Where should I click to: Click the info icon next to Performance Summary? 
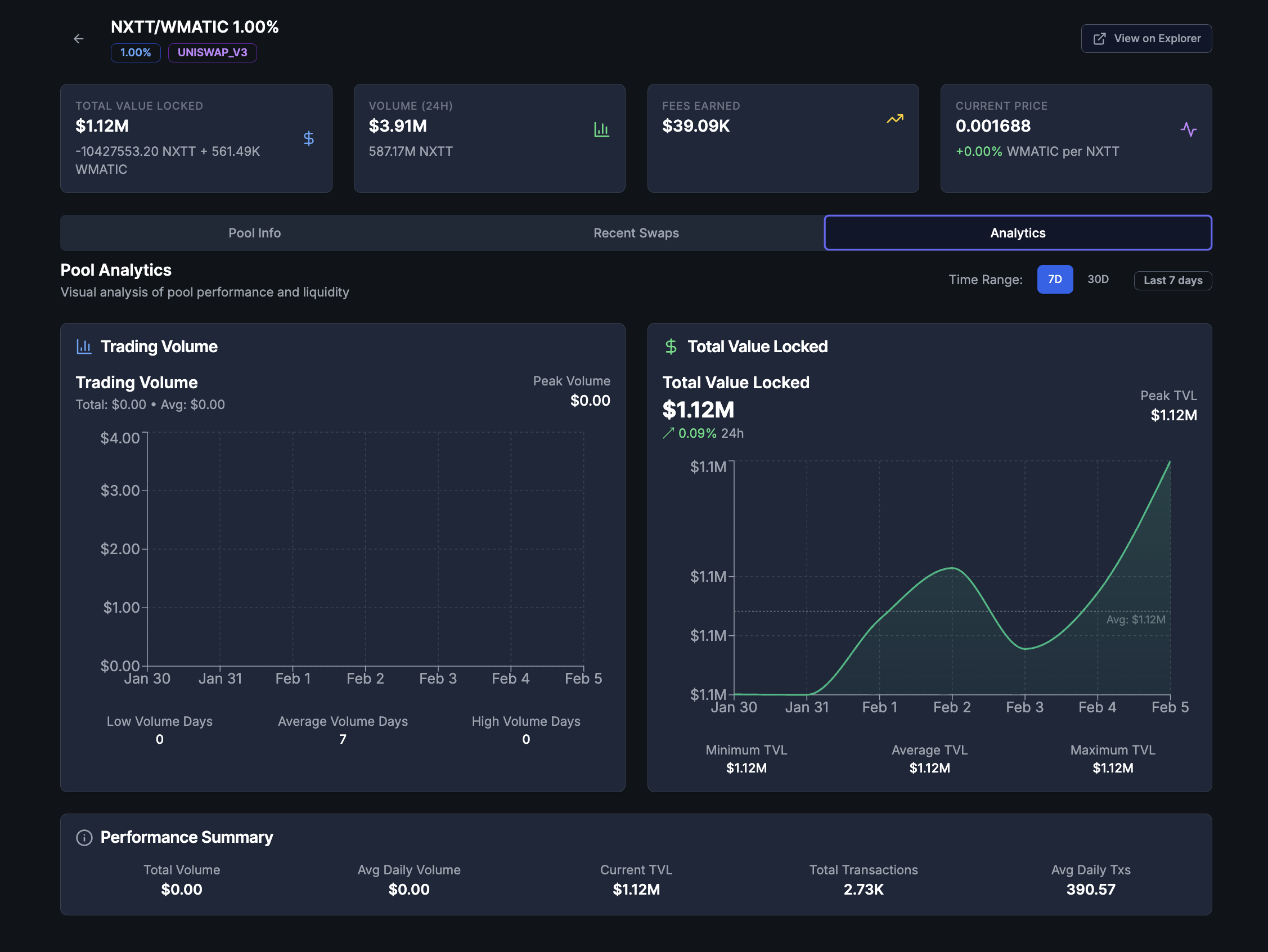point(84,837)
